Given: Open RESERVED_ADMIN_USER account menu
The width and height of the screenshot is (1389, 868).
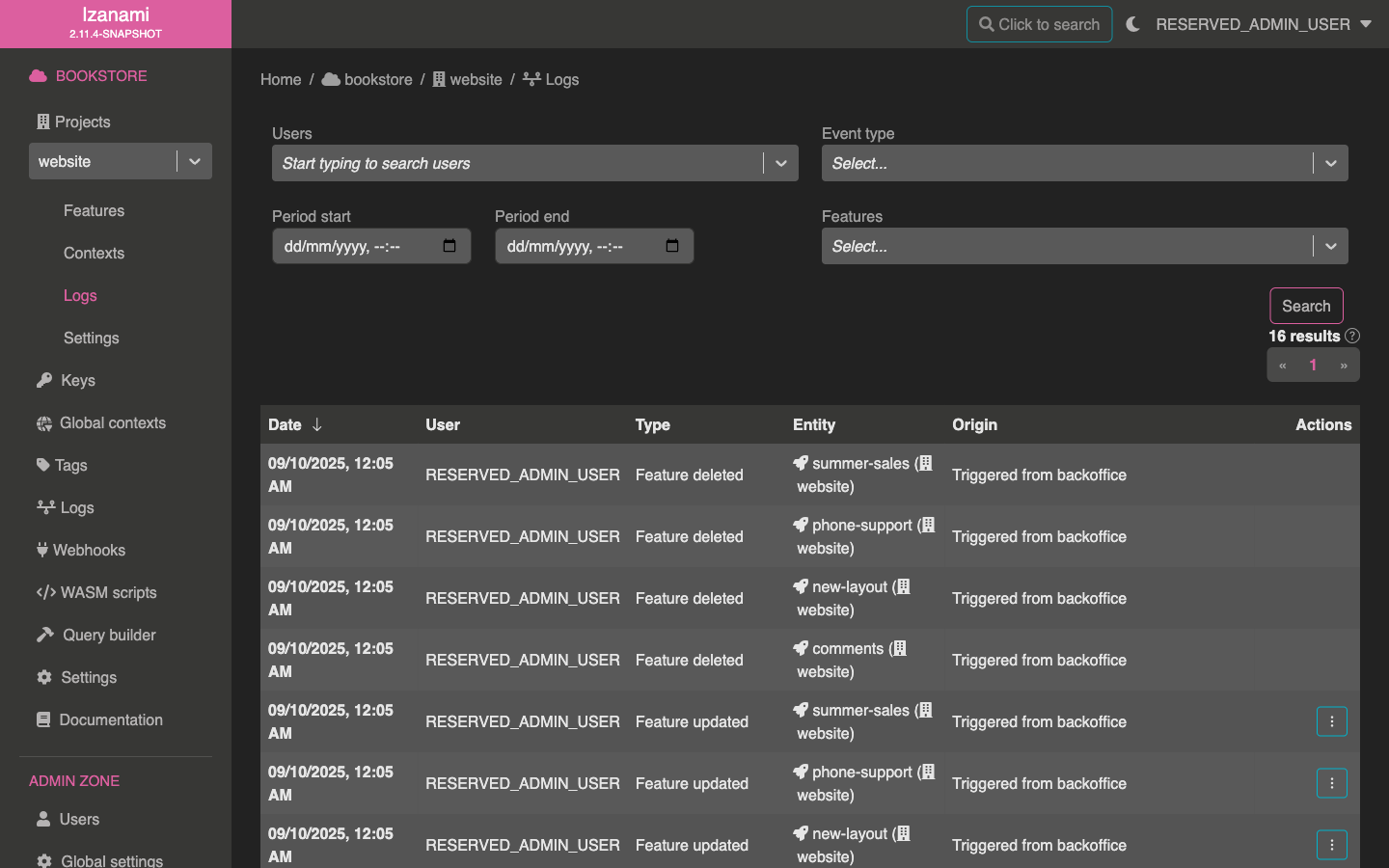Looking at the screenshot, I should [x=1263, y=24].
